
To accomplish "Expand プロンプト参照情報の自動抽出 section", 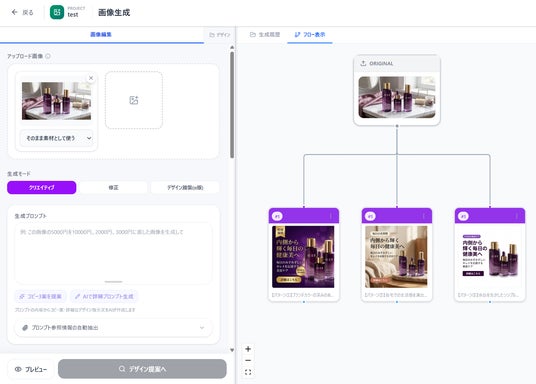I will tap(113, 328).
